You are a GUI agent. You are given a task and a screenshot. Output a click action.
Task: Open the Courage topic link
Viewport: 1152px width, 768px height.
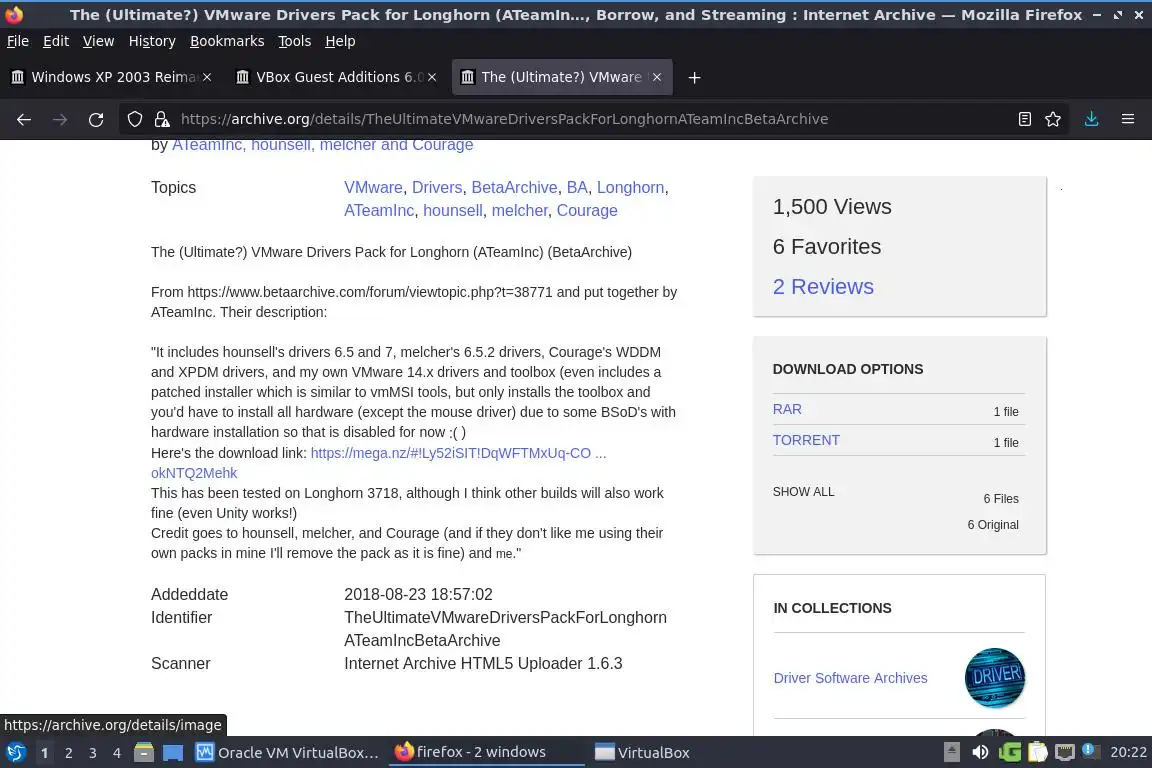point(587,210)
